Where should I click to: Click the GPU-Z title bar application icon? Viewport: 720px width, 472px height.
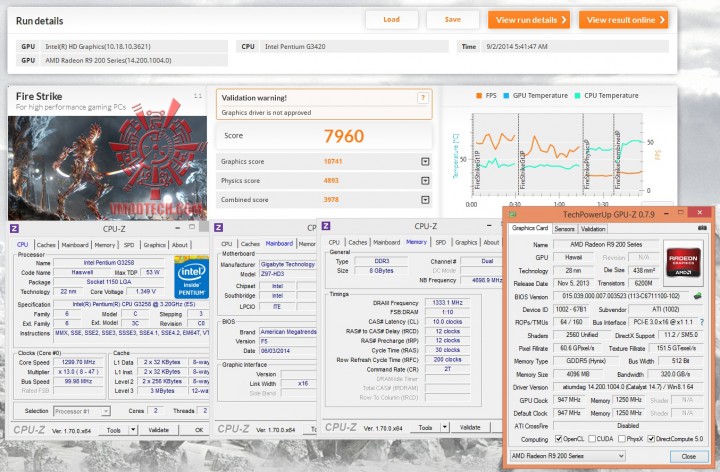(513, 214)
